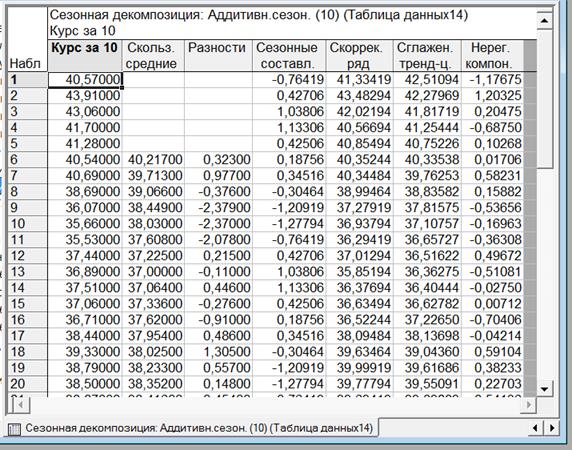Click cell with value 35,85194
Viewport: 572px width, 450px height.
pyautogui.click(x=359, y=272)
